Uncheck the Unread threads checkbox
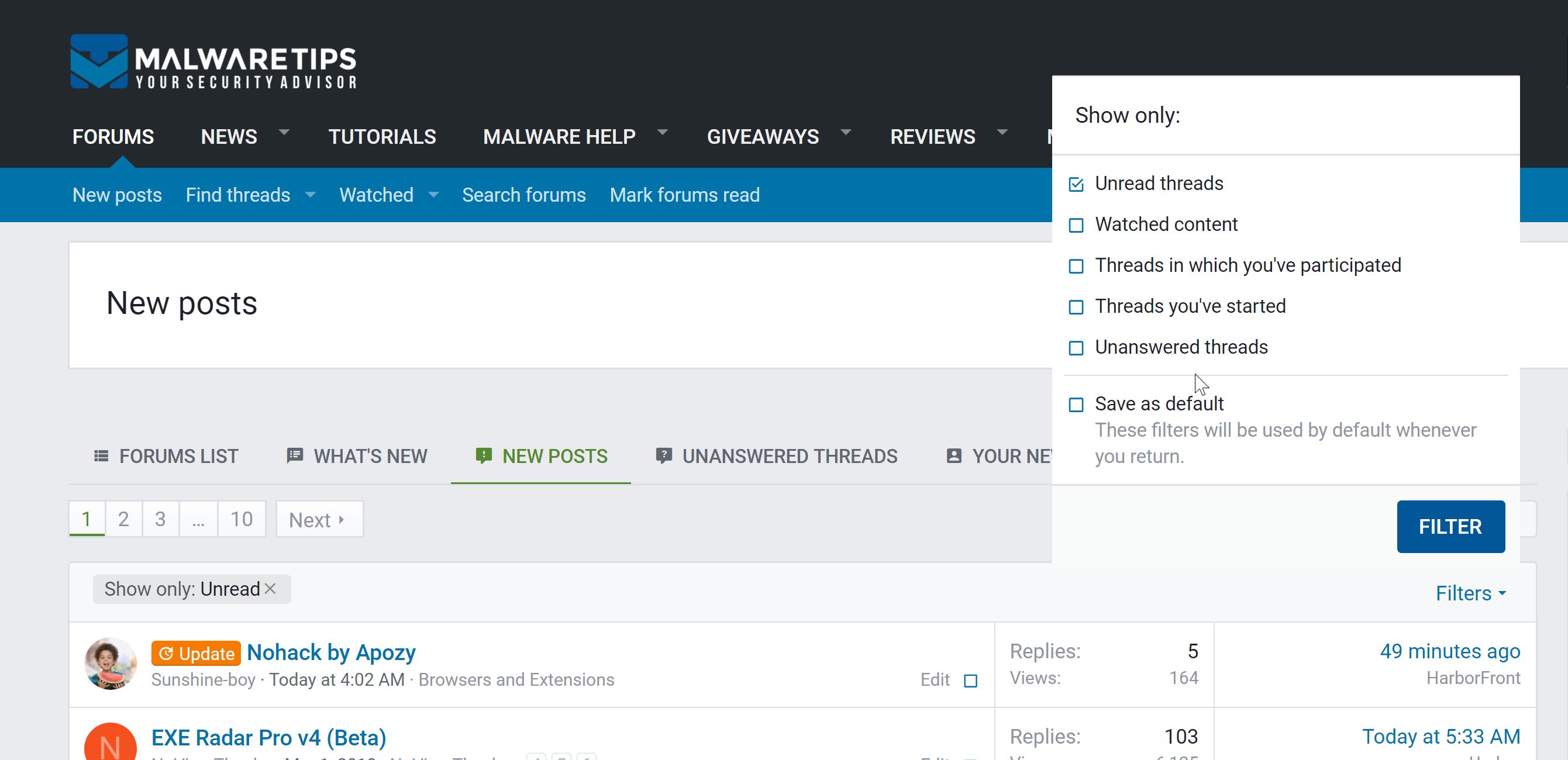 (1076, 184)
